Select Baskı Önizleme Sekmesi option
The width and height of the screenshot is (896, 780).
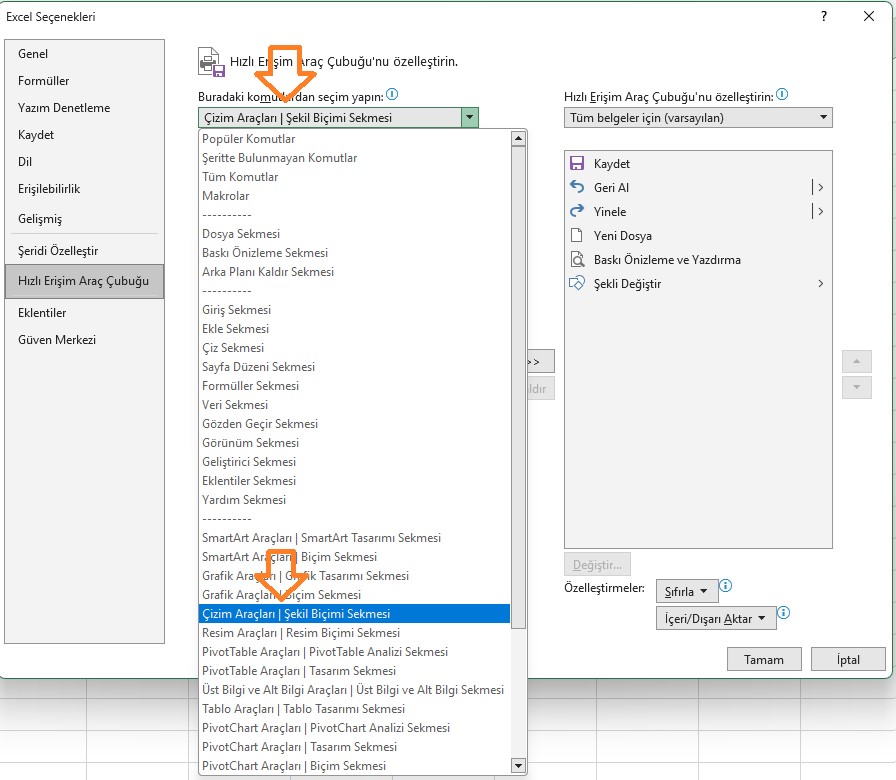pos(354,253)
